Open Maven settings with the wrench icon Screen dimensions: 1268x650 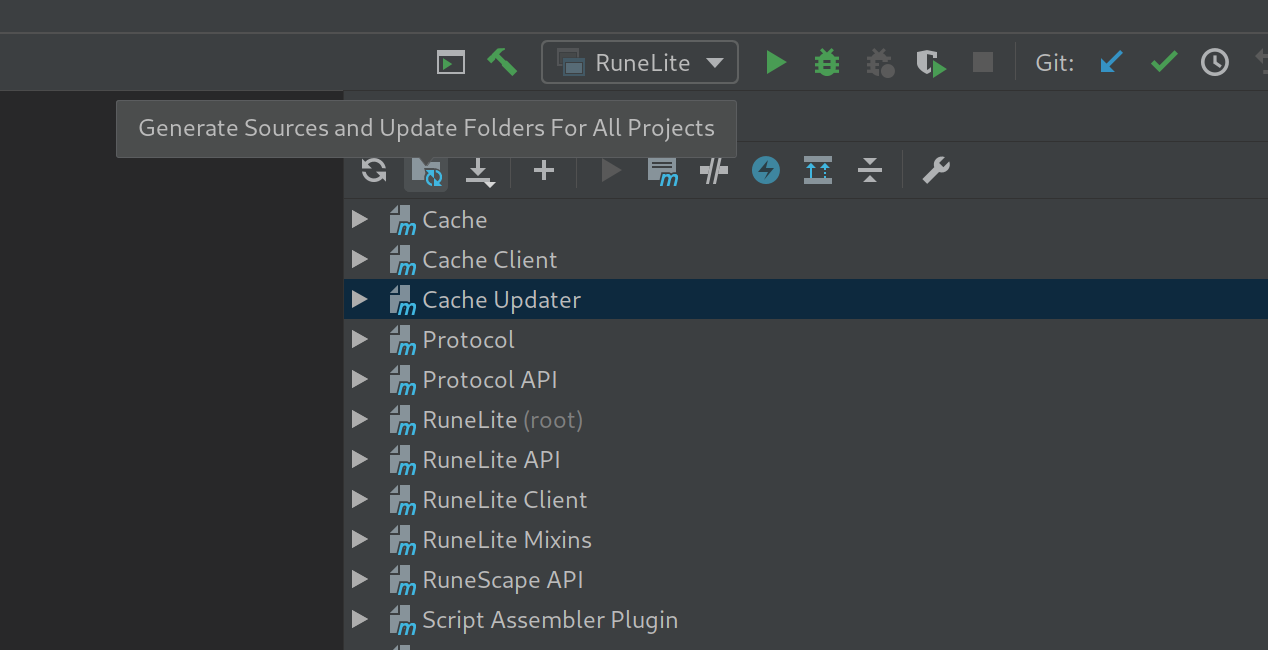pos(935,170)
